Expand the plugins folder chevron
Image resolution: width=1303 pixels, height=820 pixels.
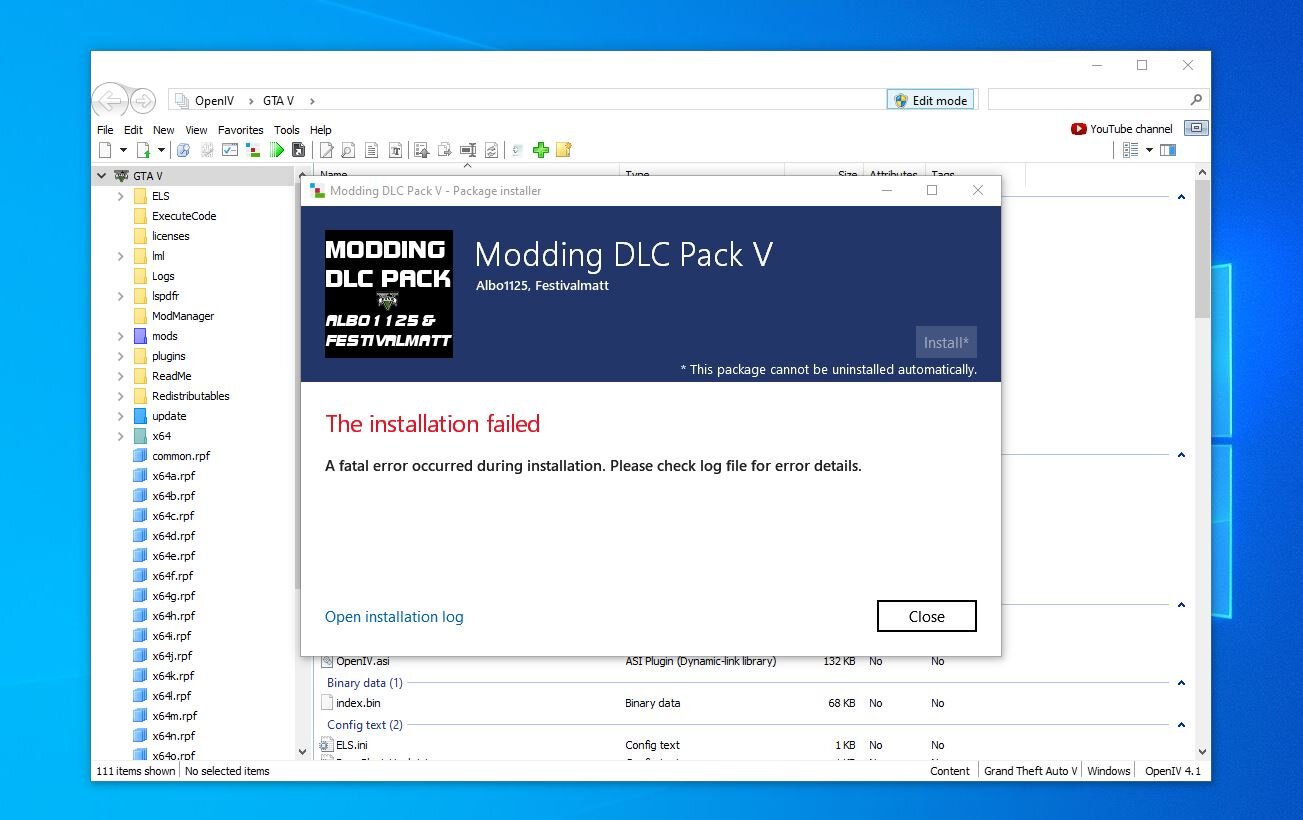(x=121, y=356)
